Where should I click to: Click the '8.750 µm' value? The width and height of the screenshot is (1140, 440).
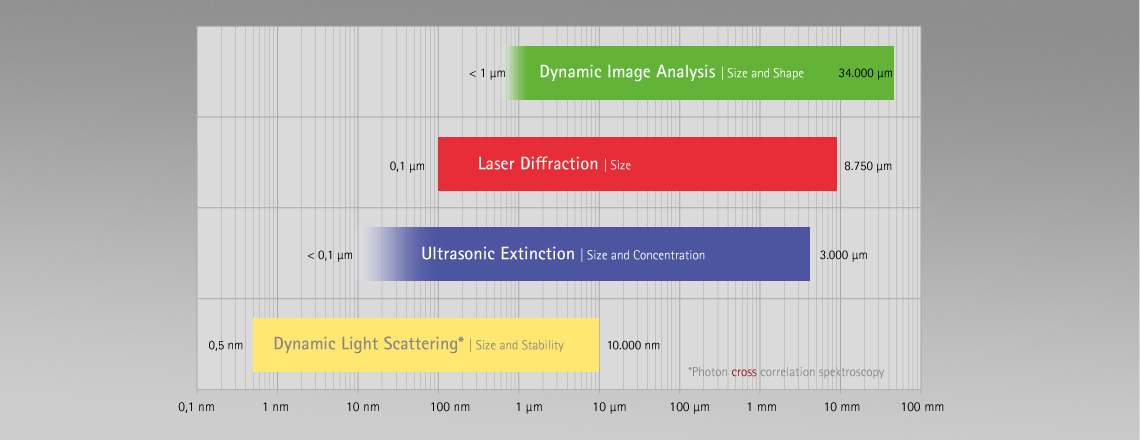(x=867, y=166)
